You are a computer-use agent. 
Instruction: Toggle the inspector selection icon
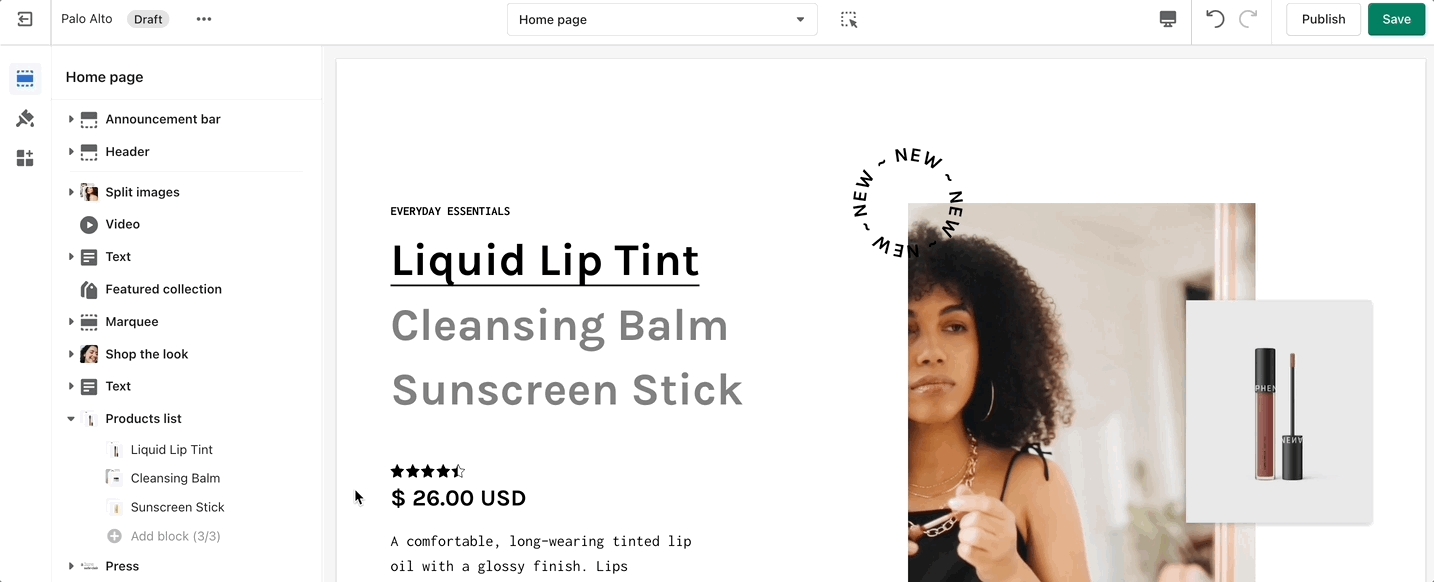coord(849,19)
